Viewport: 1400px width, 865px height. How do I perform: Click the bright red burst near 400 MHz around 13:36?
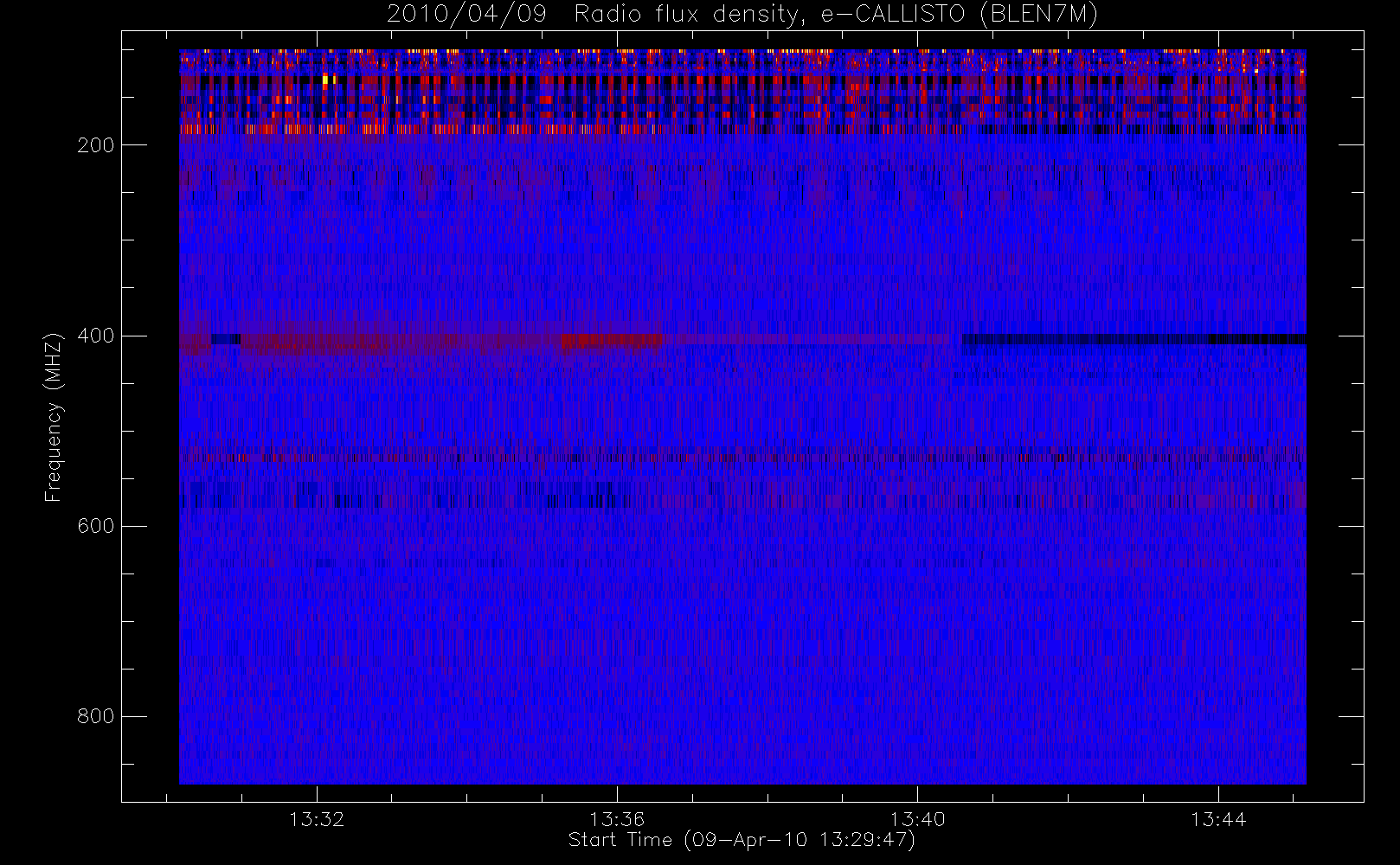pos(612,342)
